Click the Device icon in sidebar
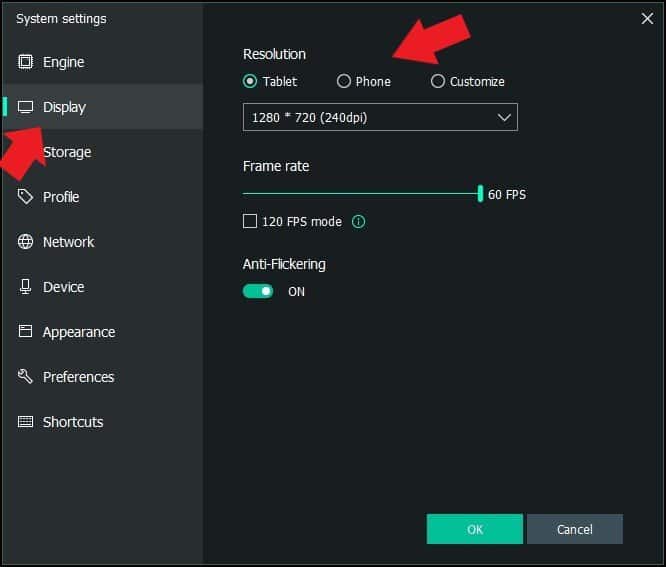The width and height of the screenshot is (666, 567). (26, 287)
